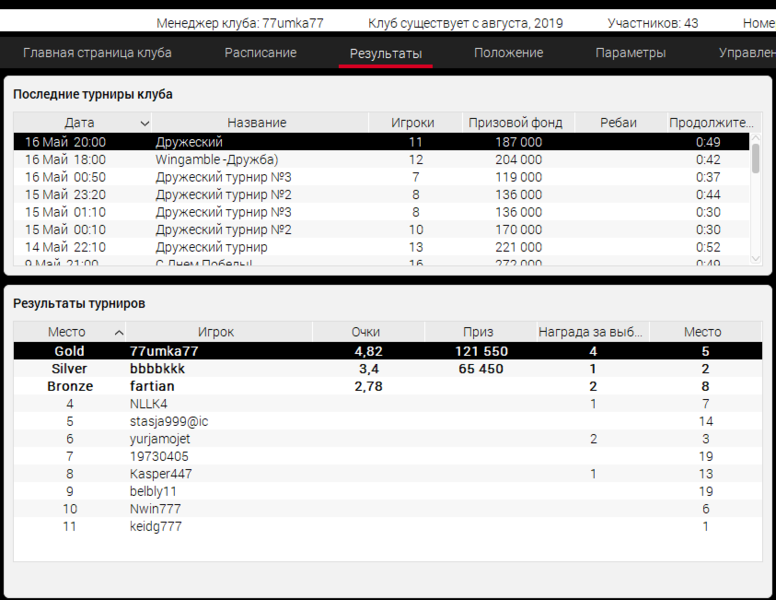Open the Главная страница клуба tab

97,53
